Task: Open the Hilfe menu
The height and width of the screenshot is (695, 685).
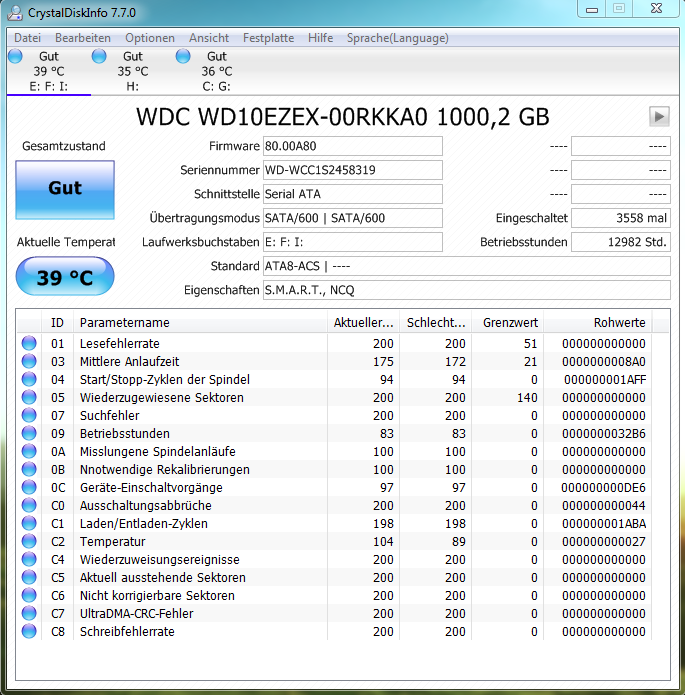Action: (321, 38)
